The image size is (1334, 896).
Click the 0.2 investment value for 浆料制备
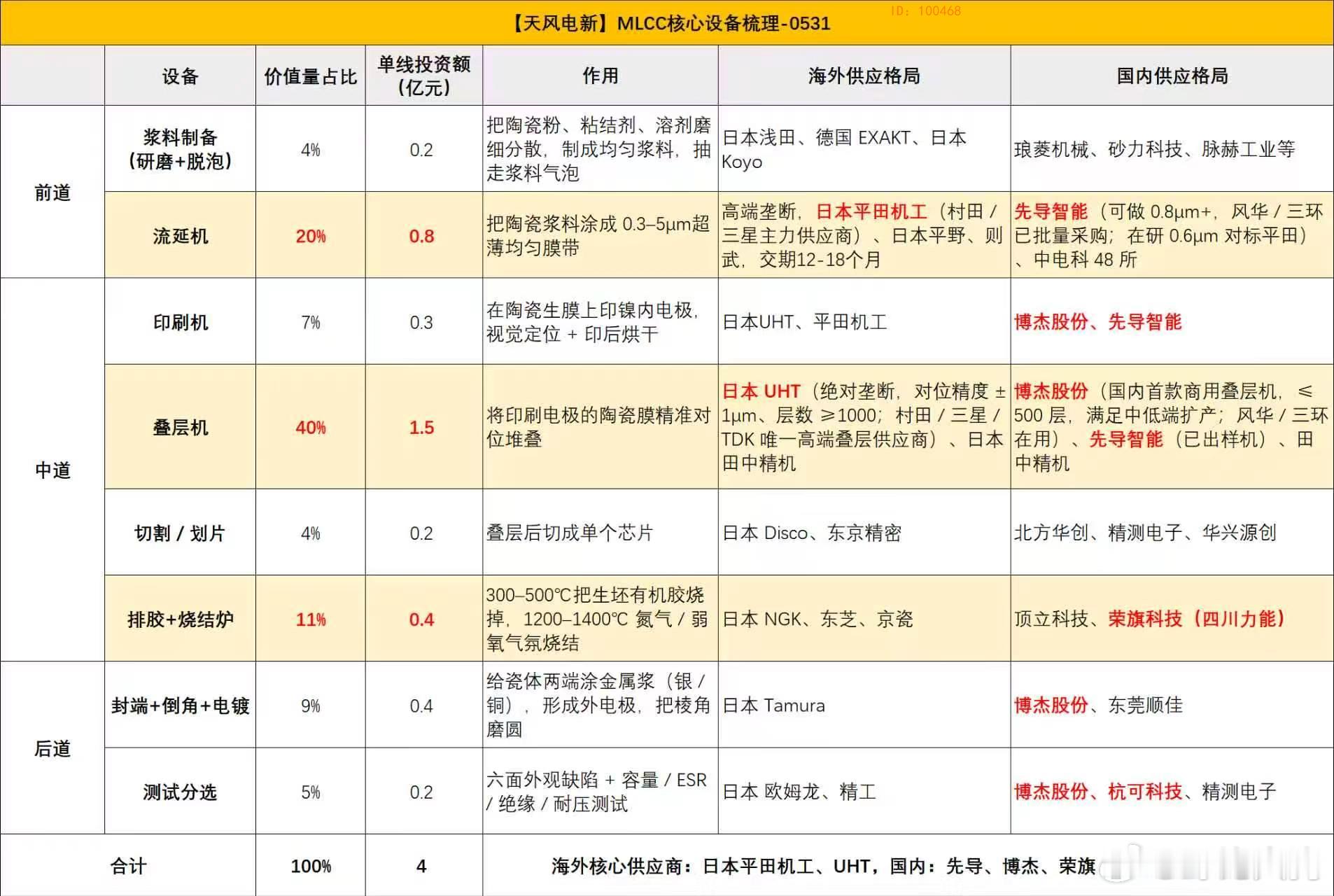(421, 149)
